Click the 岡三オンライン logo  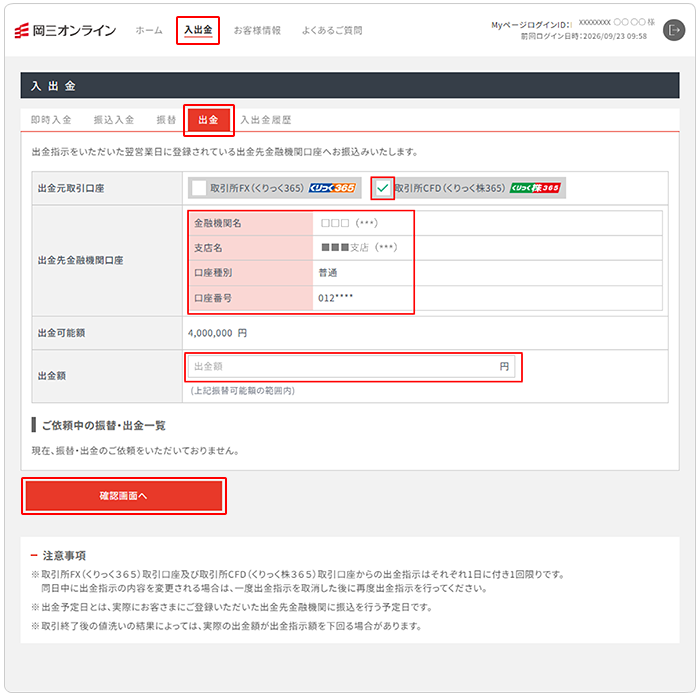65,30
